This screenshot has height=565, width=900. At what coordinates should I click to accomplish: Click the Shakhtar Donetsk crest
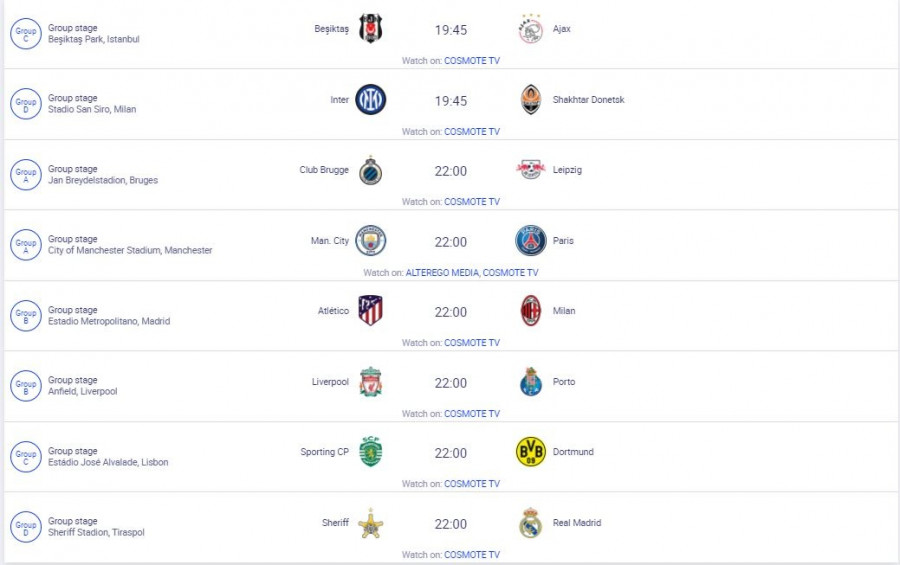(530, 100)
